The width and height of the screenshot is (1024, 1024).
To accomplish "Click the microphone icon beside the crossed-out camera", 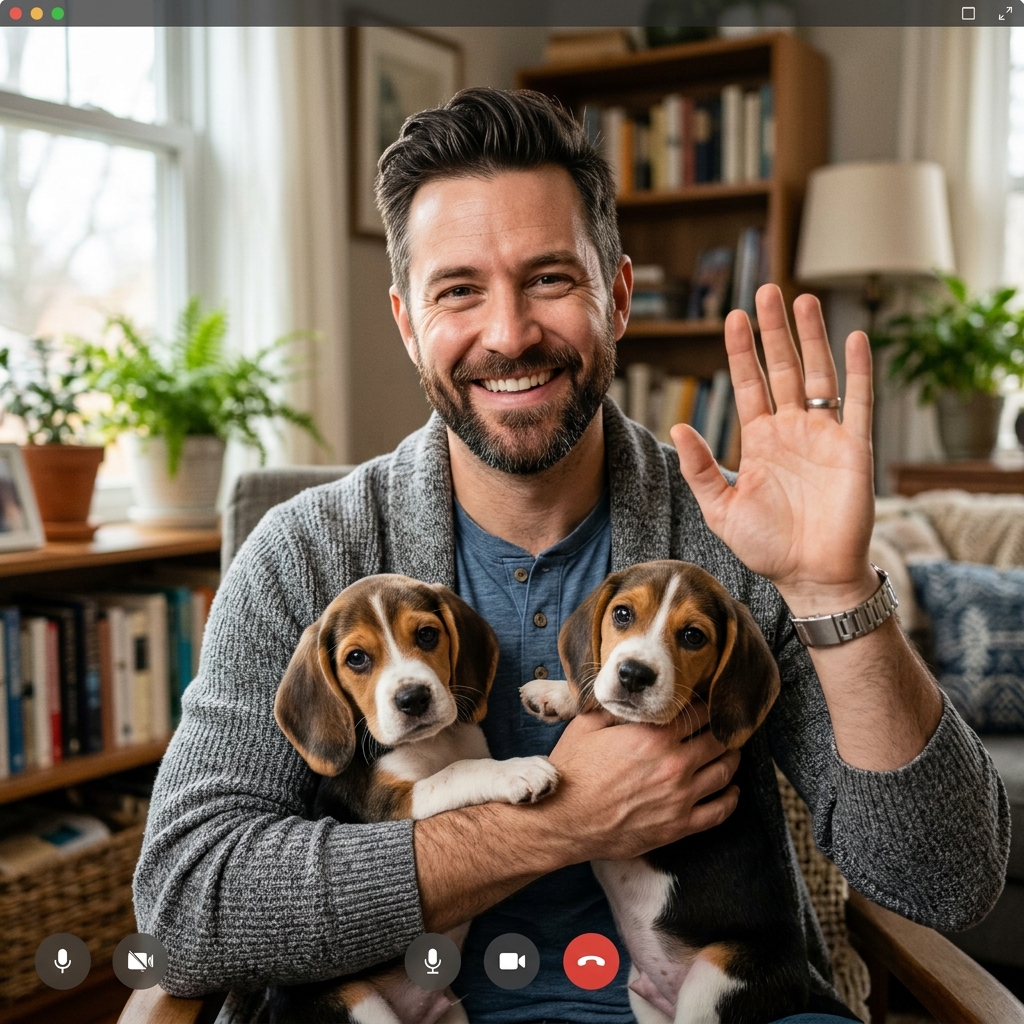I will 63,961.
